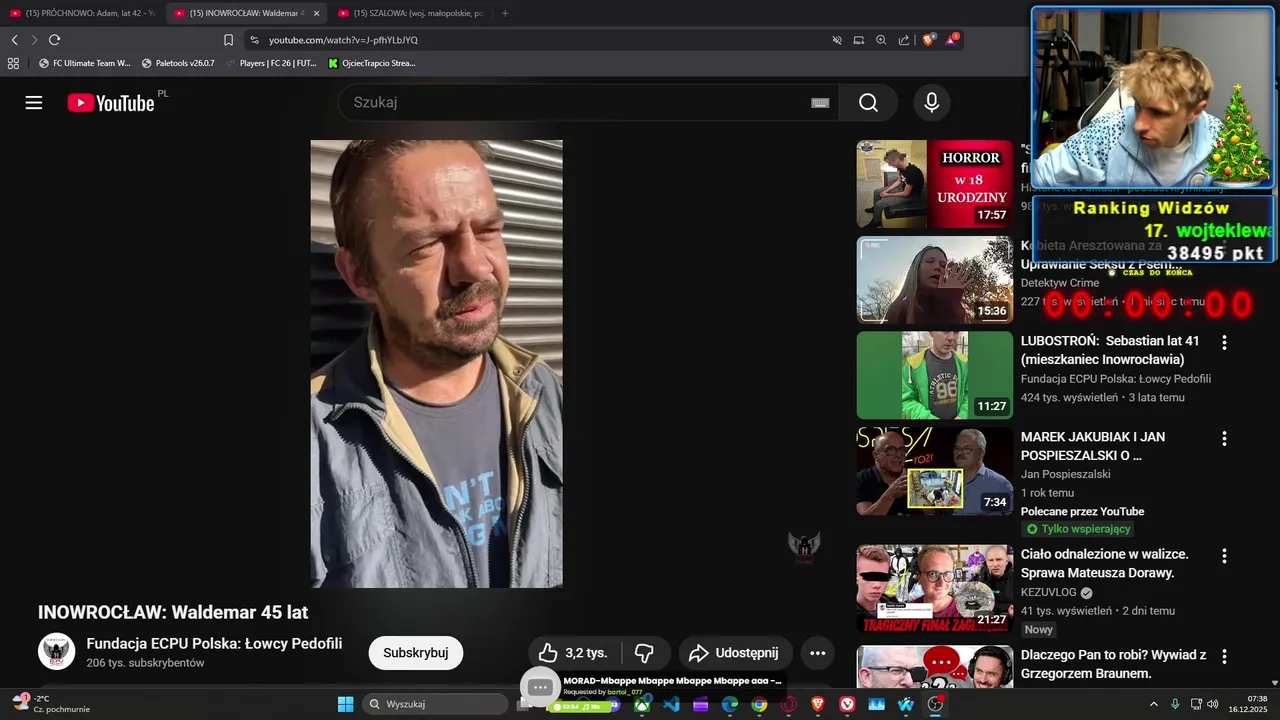Zoom page using magnifier in address bar

pos(881,40)
